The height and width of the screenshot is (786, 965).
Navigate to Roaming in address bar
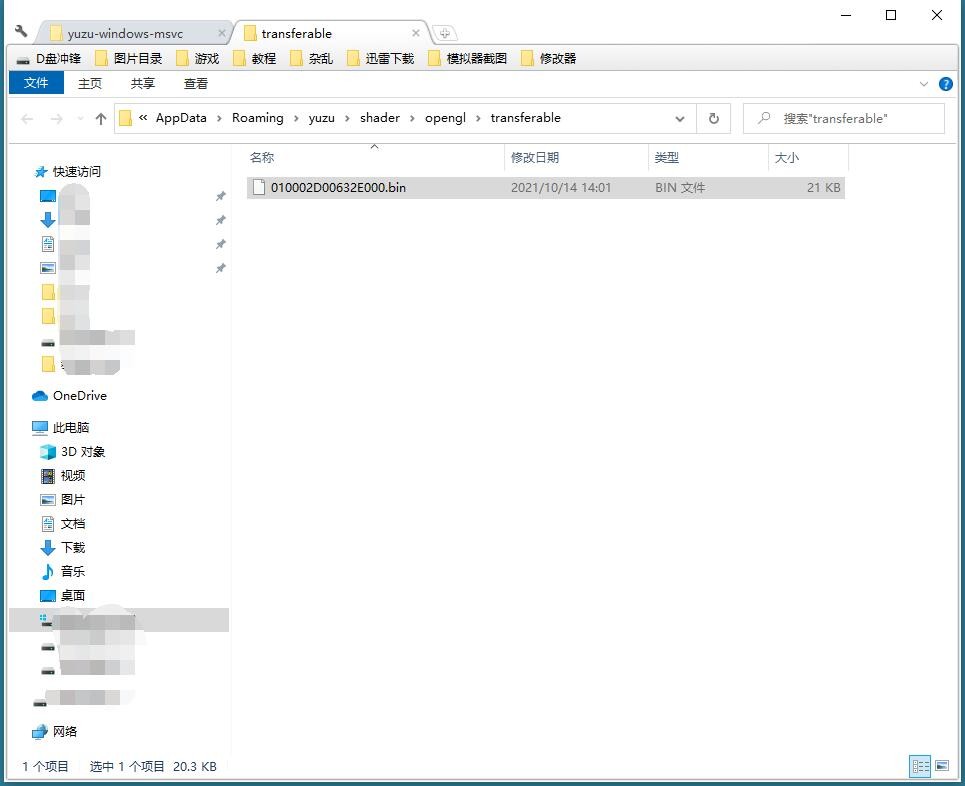point(258,118)
